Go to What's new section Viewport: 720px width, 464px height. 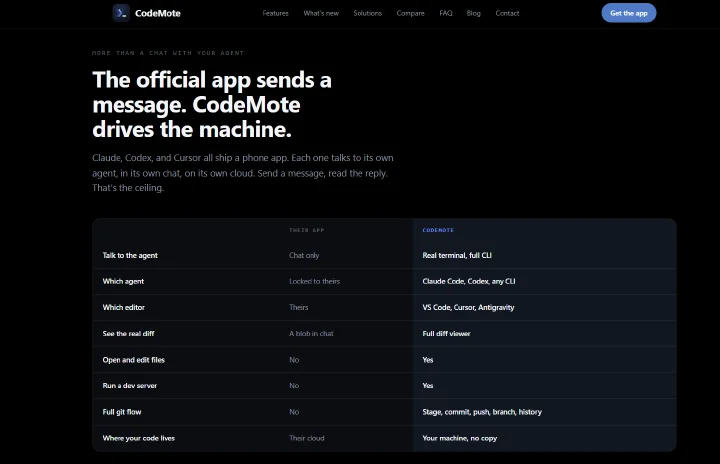321,13
